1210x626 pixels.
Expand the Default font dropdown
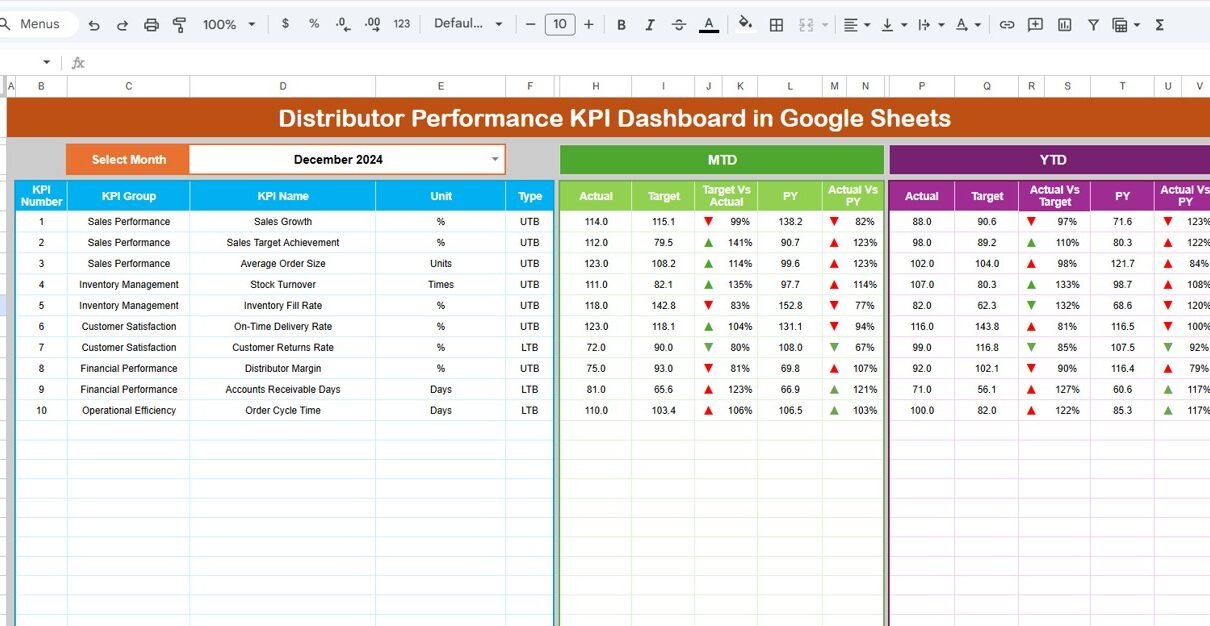click(468, 24)
